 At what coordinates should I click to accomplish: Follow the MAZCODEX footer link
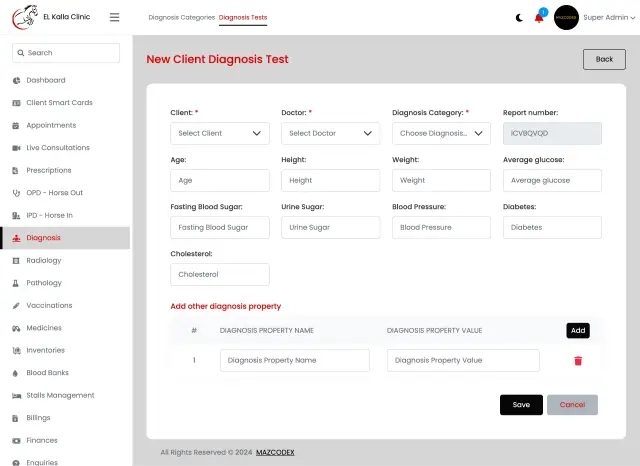[275, 453]
